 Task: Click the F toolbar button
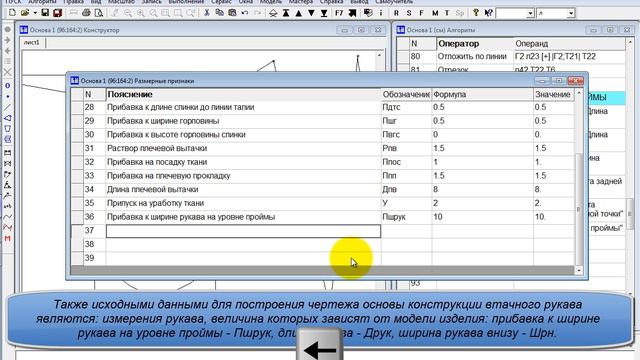tap(422, 13)
